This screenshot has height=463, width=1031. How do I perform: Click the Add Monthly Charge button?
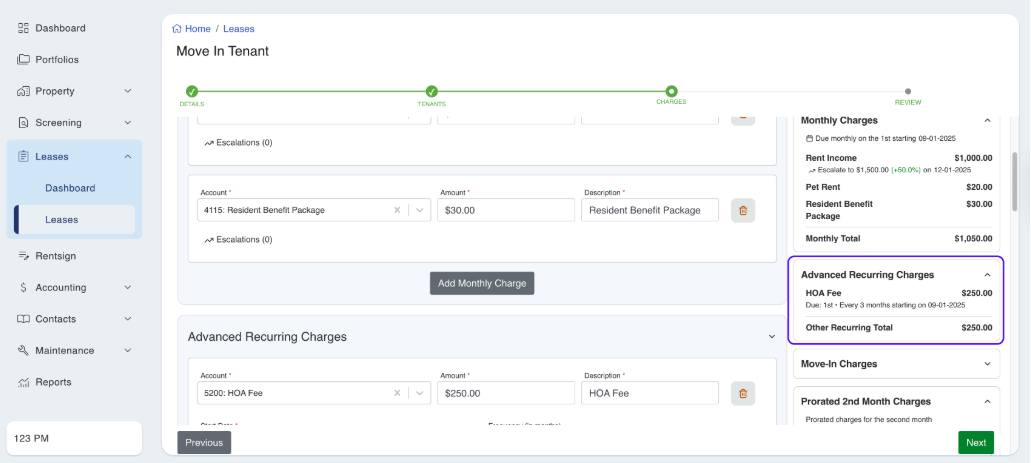482,283
